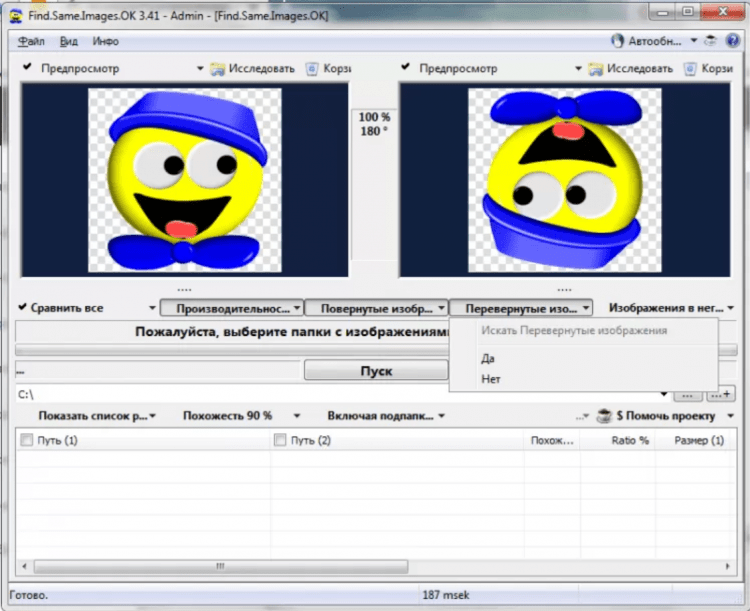This screenshot has width=750, height=611.
Task: Open the Производительнос... dropdown
Action: click(232, 309)
